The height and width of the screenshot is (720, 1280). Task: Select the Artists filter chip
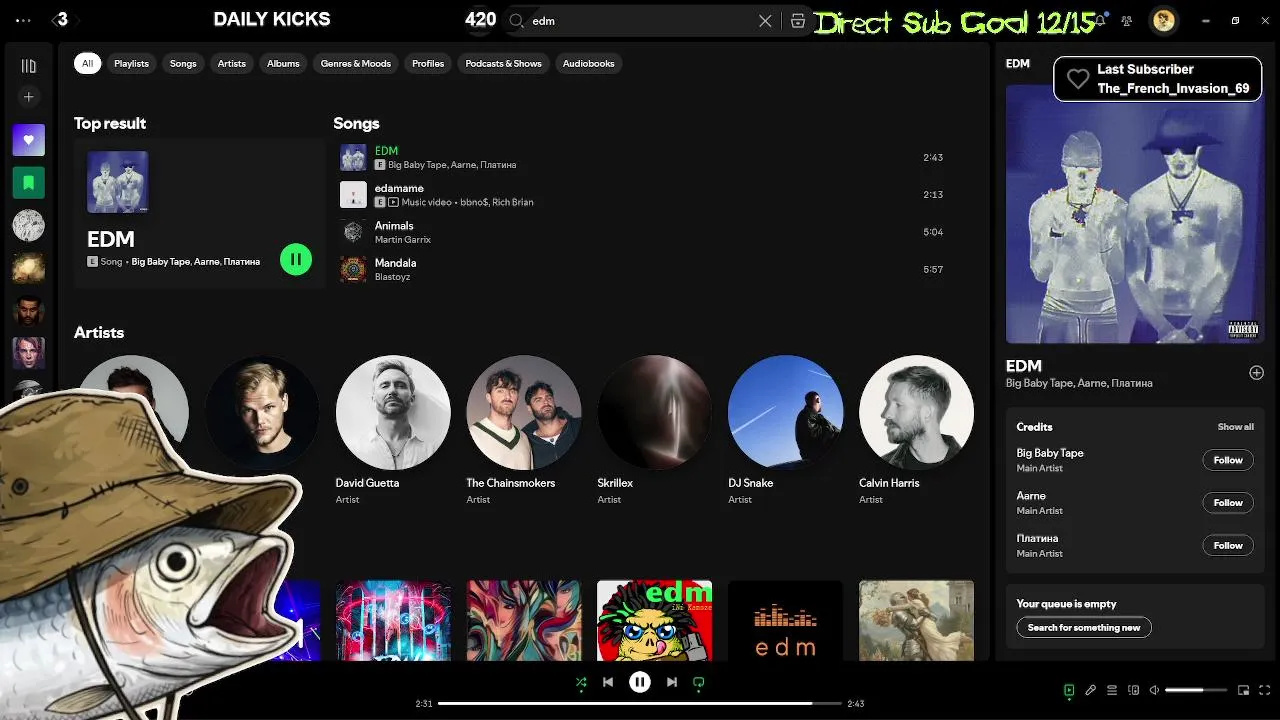[232, 63]
